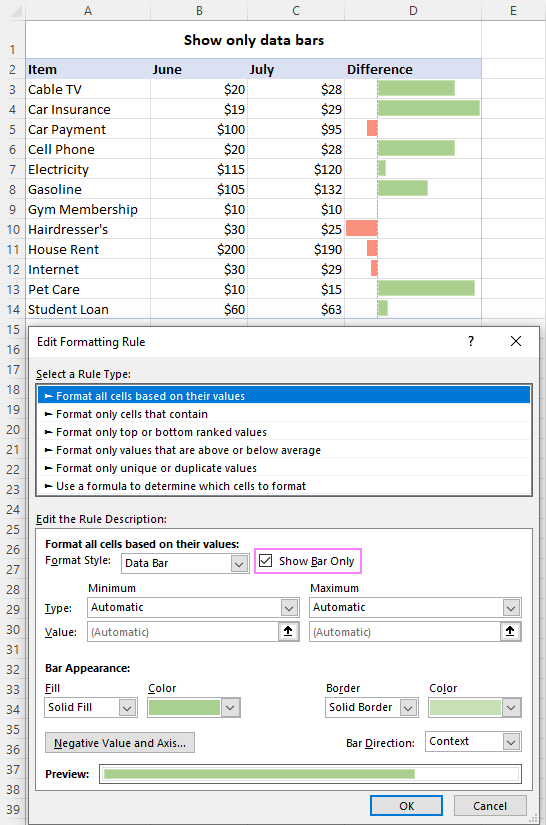This screenshot has height=825, width=546.
Task: Click the $115 June value for Electricity
Action: [199, 169]
